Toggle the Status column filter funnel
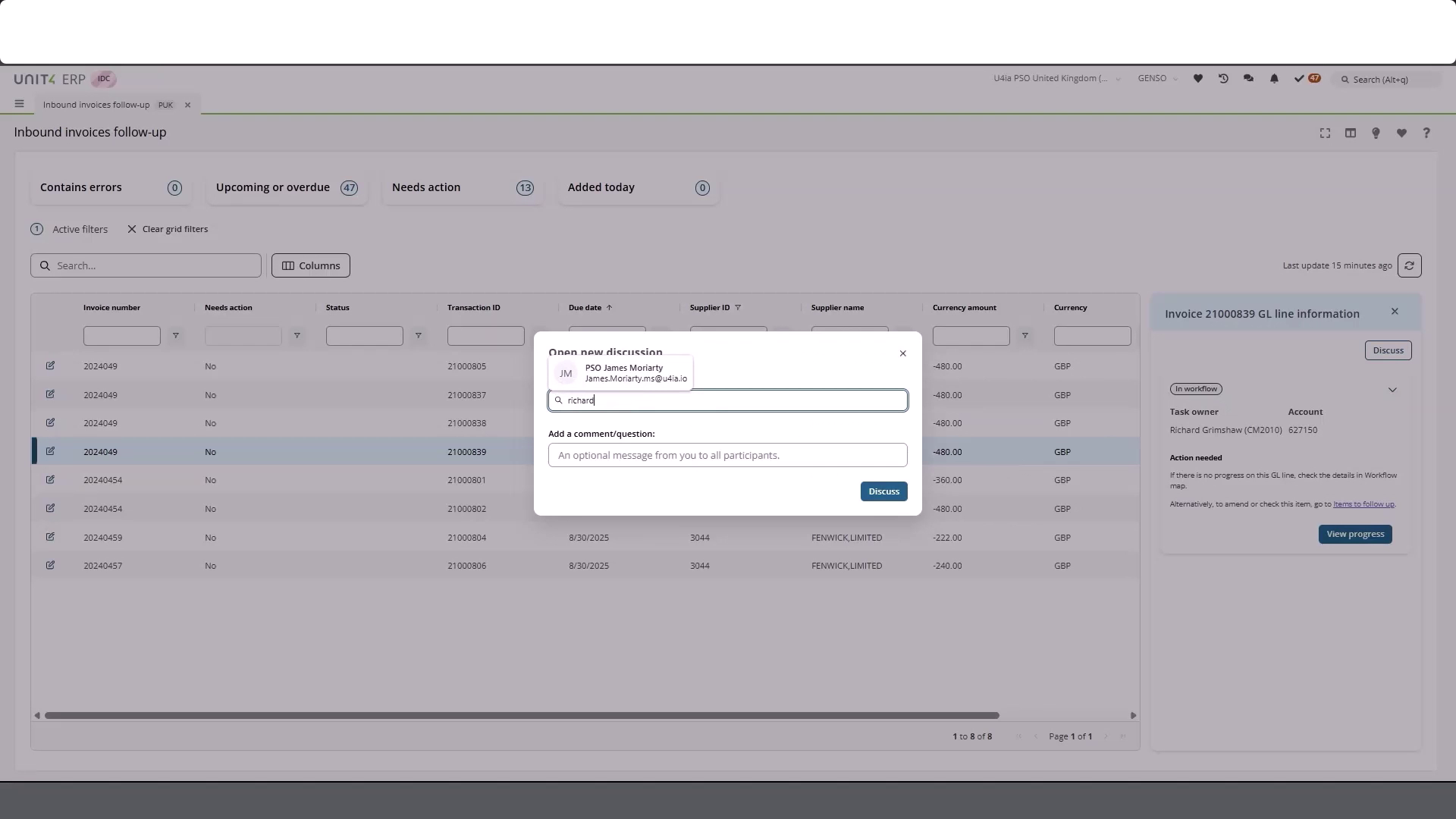 pyautogui.click(x=418, y=336)
